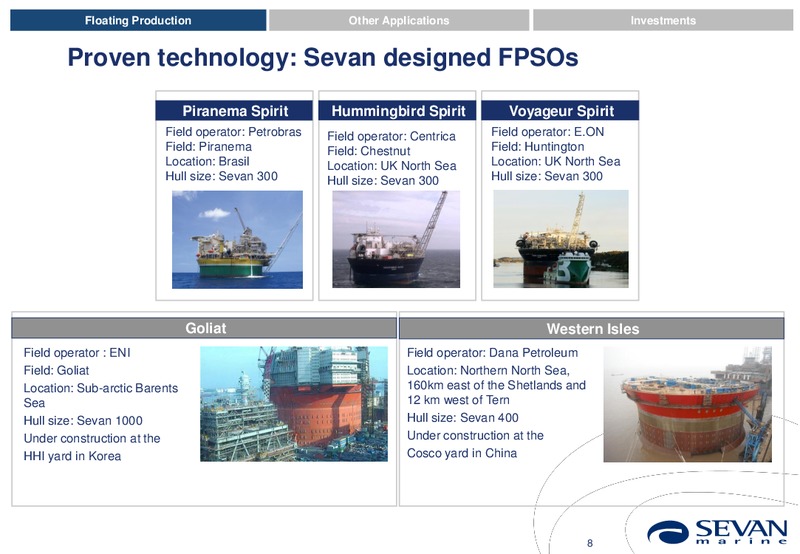Open the Western Isles hull photo
Screen dimensions: 800x554
pos(687,404)
